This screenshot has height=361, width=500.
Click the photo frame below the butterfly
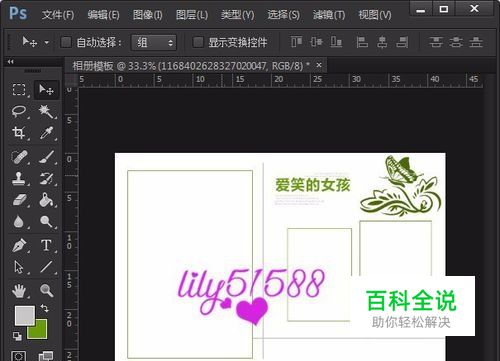(x=396, y=248)
